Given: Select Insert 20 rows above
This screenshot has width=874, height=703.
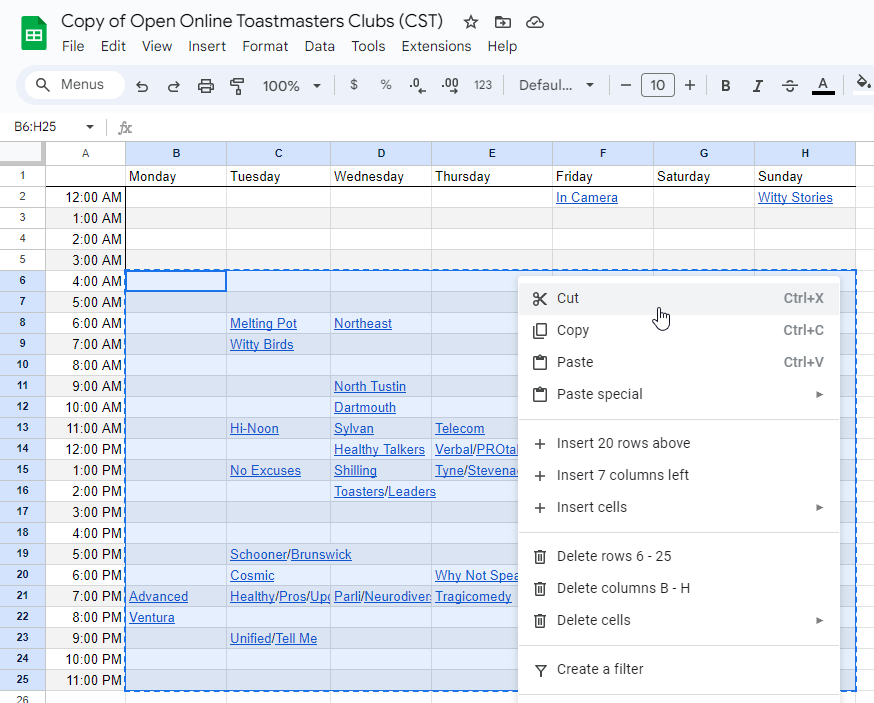Looking at the screenshot, I should point(679,444).
